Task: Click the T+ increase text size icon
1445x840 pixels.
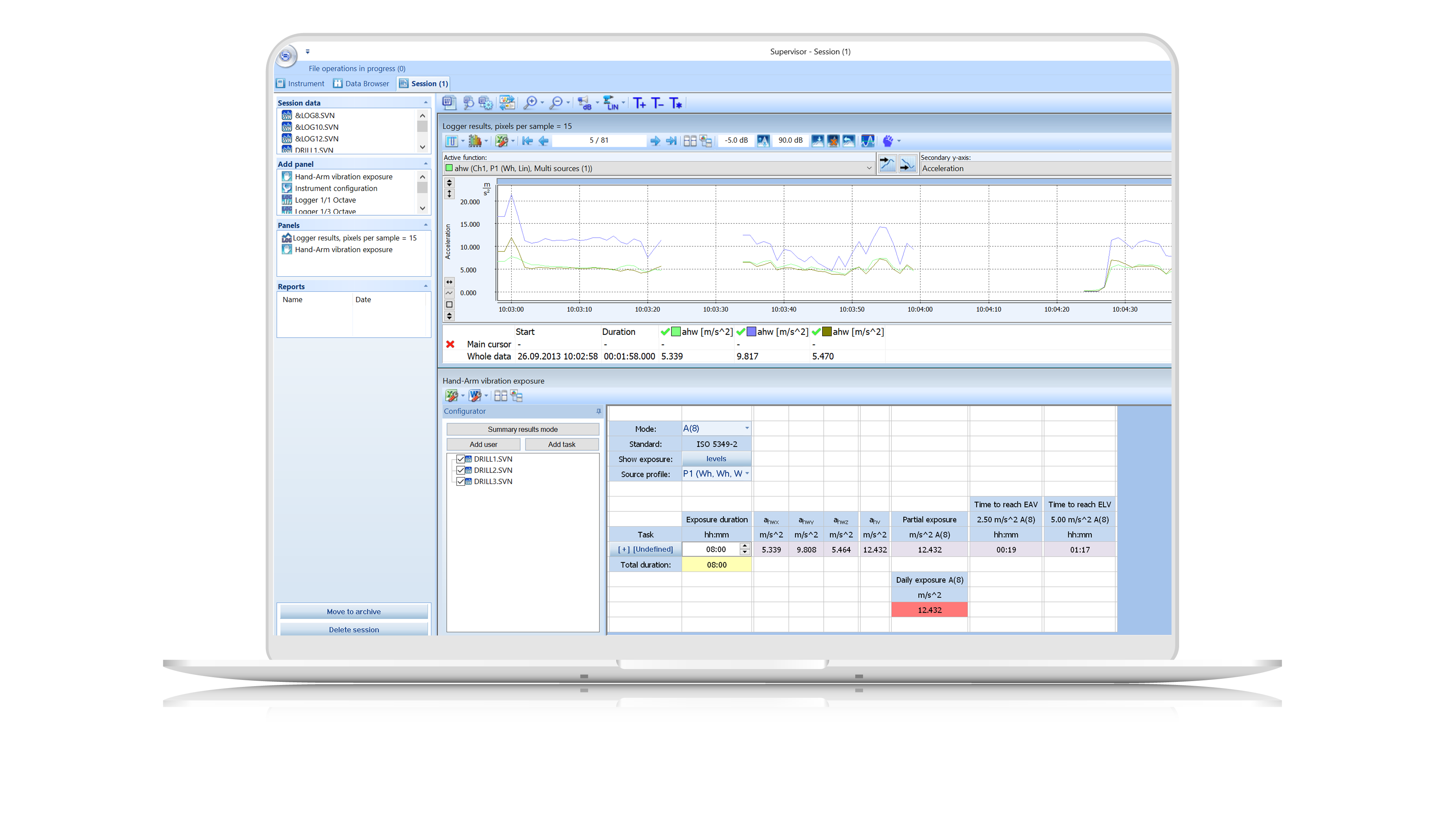Action: pos(640,103)
